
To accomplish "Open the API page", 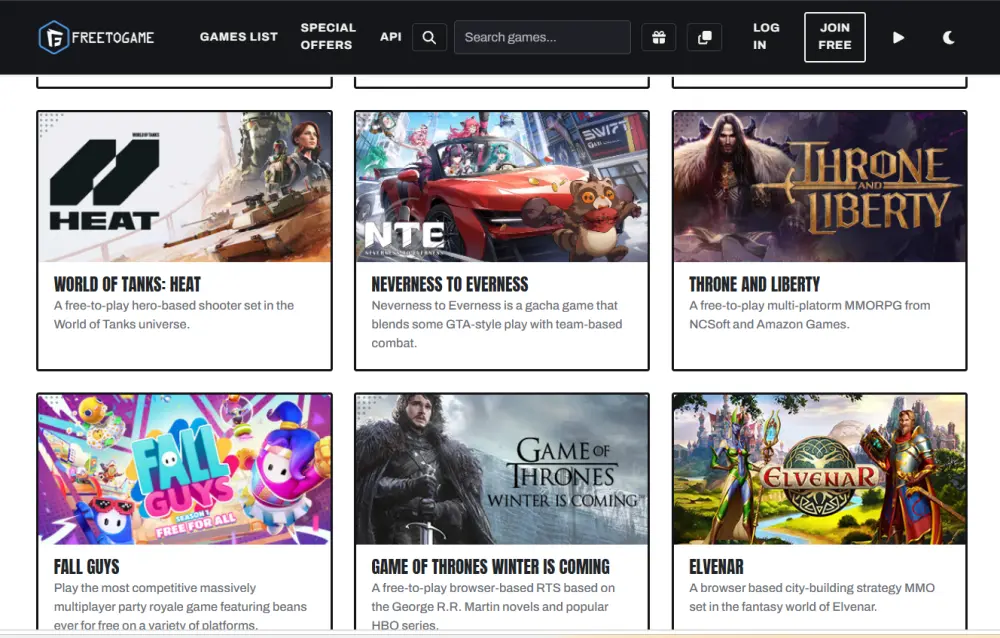I will click(x=391, y=37).
